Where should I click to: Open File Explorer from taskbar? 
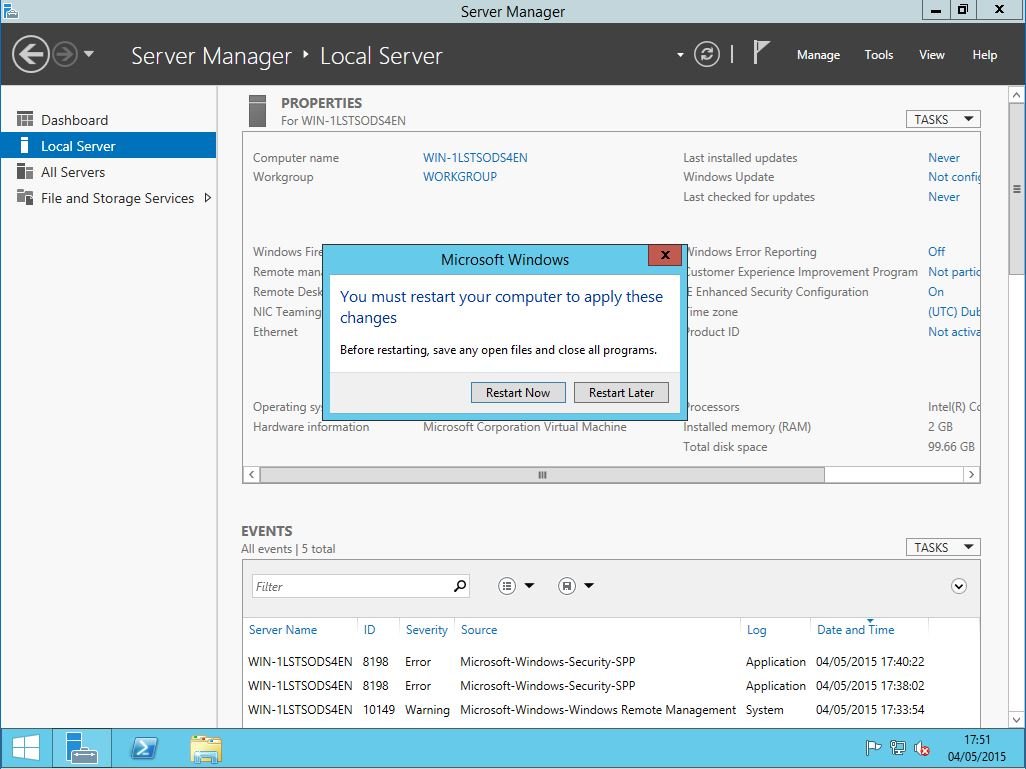[x=206, y=748]
